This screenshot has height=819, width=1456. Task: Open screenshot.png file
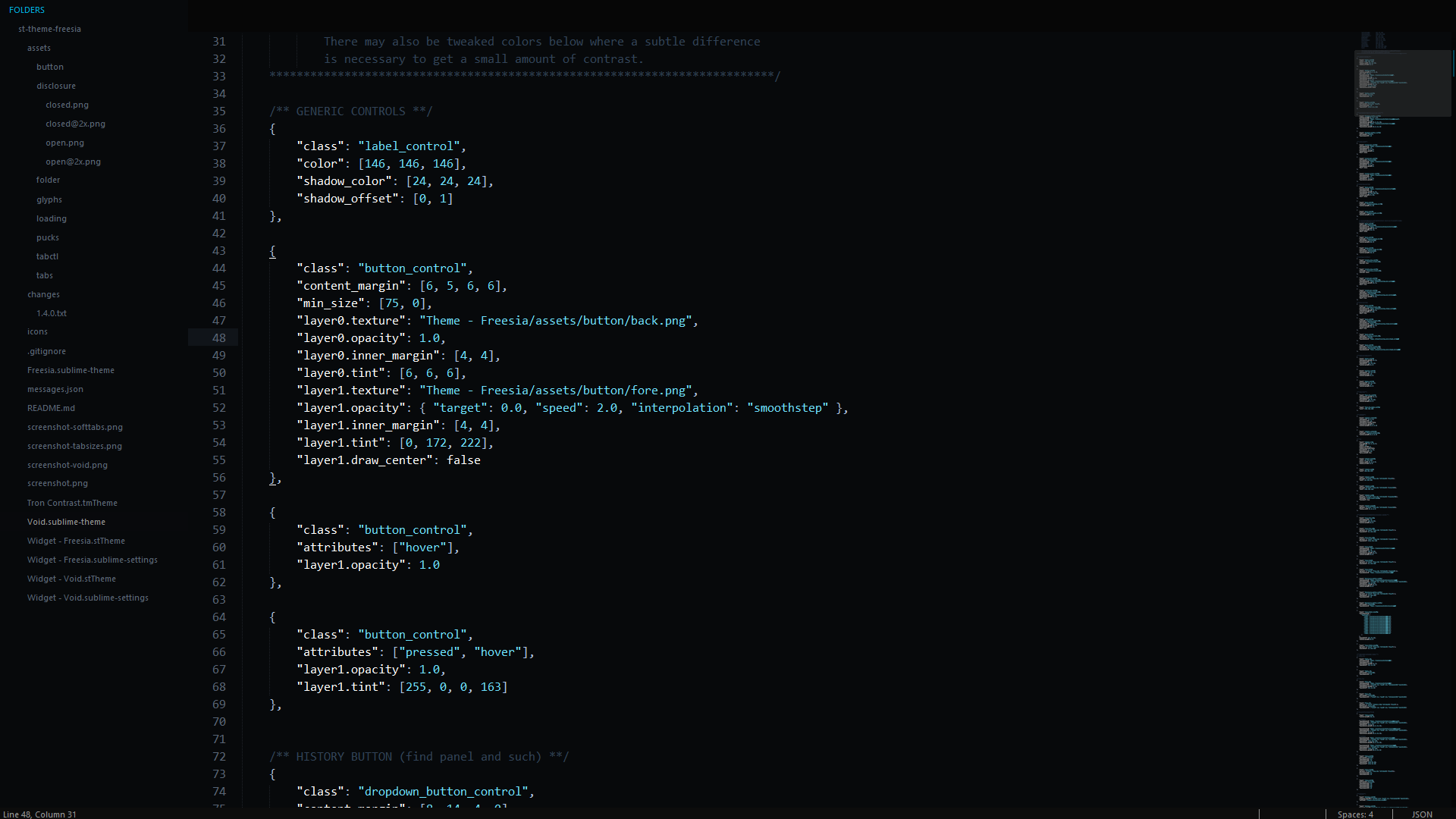(x=58, y=483)
